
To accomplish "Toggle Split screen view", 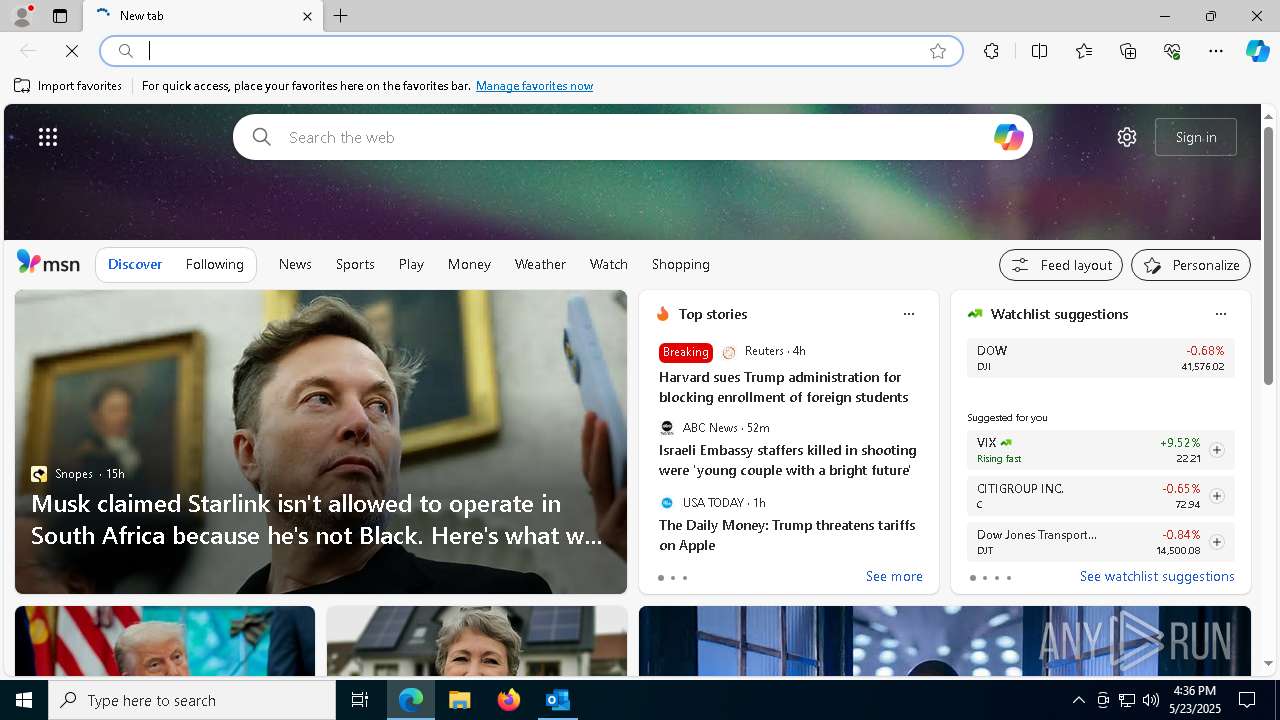I will tap(1039, 51).
